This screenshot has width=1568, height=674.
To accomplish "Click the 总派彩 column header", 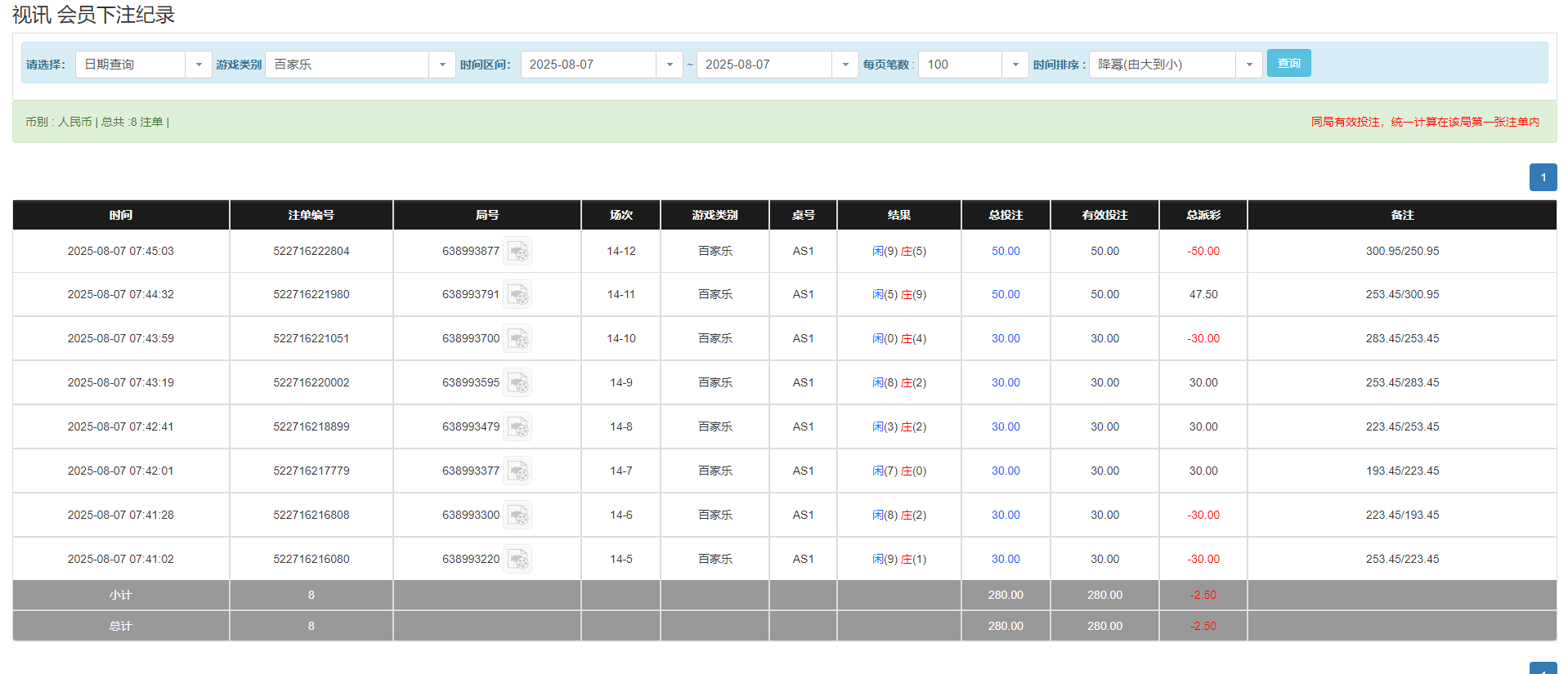I will point(1203,215).
